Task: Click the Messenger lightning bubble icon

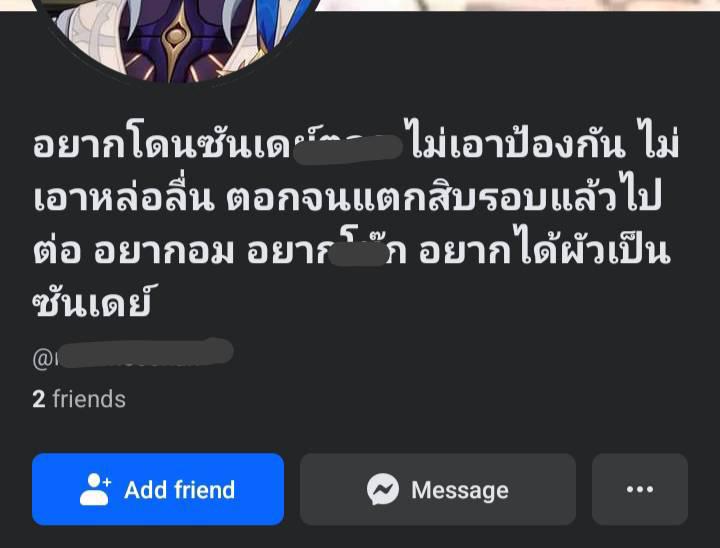Action: point(383,489)
